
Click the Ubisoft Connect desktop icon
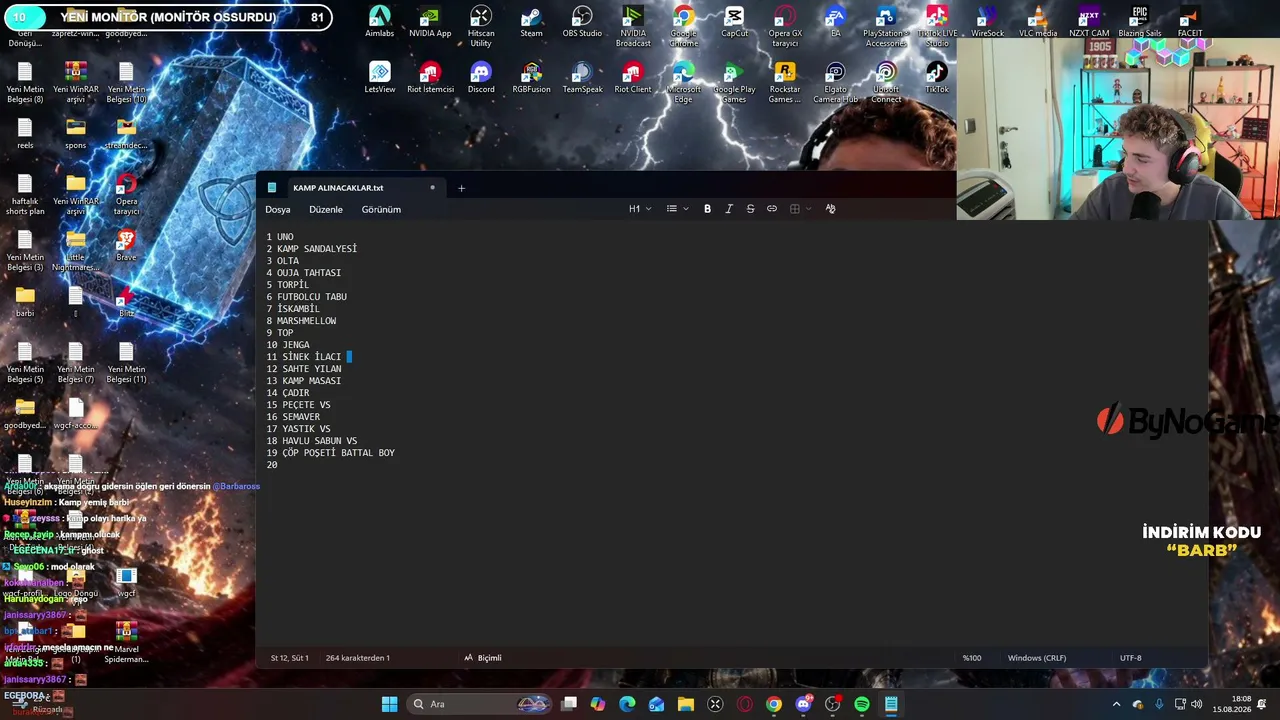click(886, 82)
